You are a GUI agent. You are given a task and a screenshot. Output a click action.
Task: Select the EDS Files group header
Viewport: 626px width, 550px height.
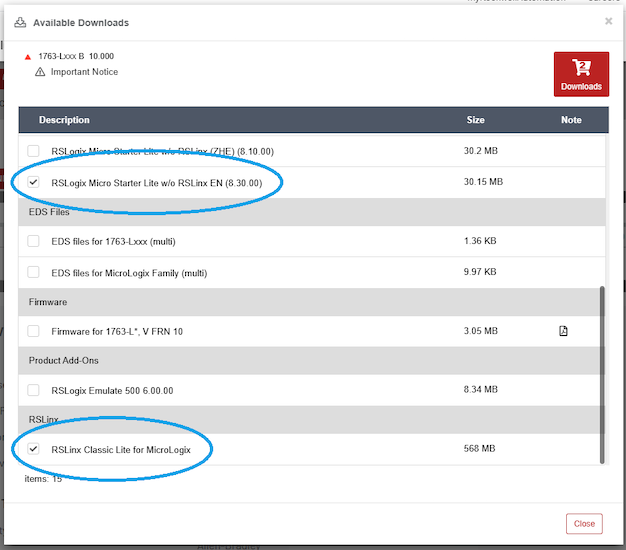click(311, 212)
